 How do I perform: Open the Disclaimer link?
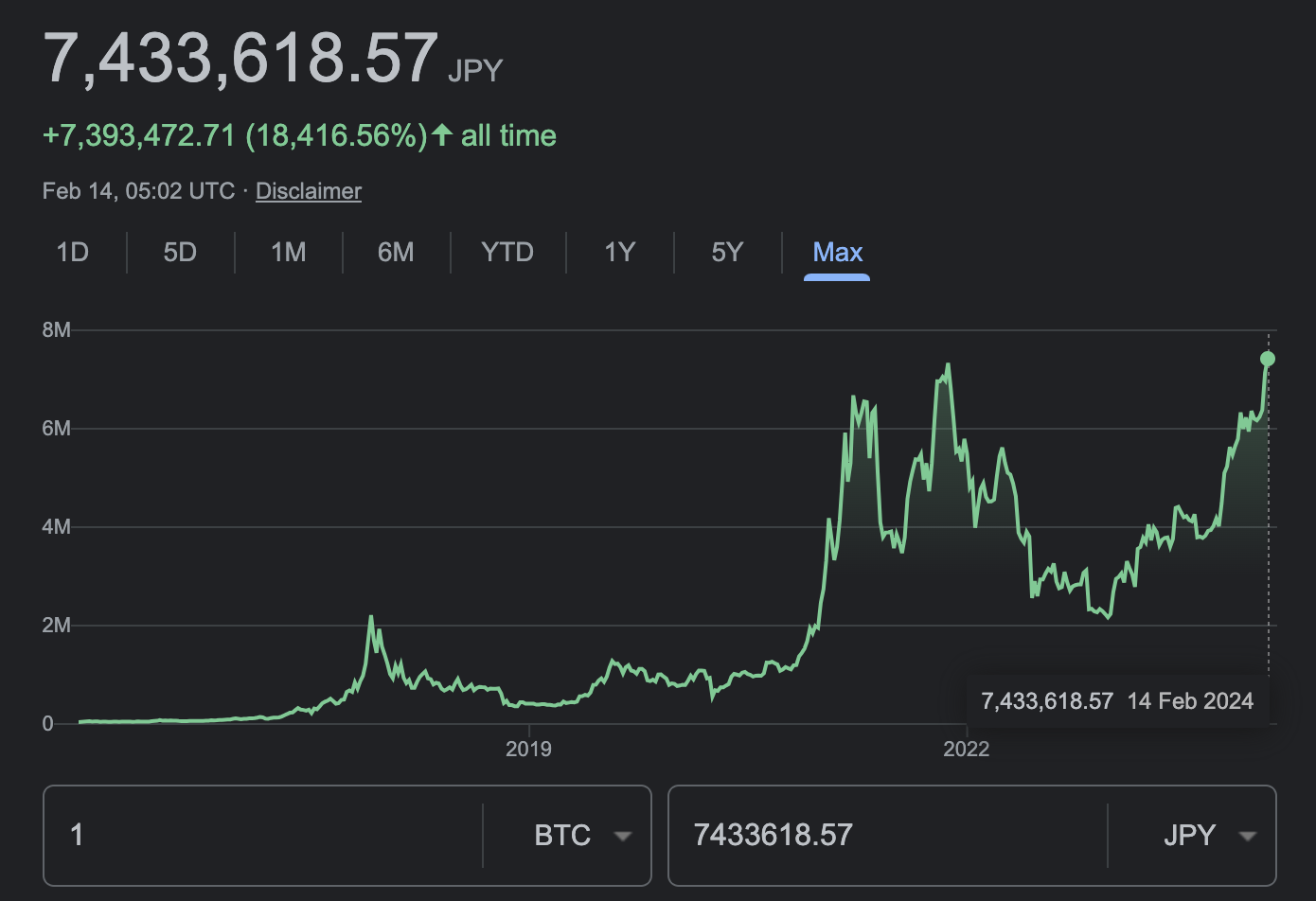click(309, 191)
